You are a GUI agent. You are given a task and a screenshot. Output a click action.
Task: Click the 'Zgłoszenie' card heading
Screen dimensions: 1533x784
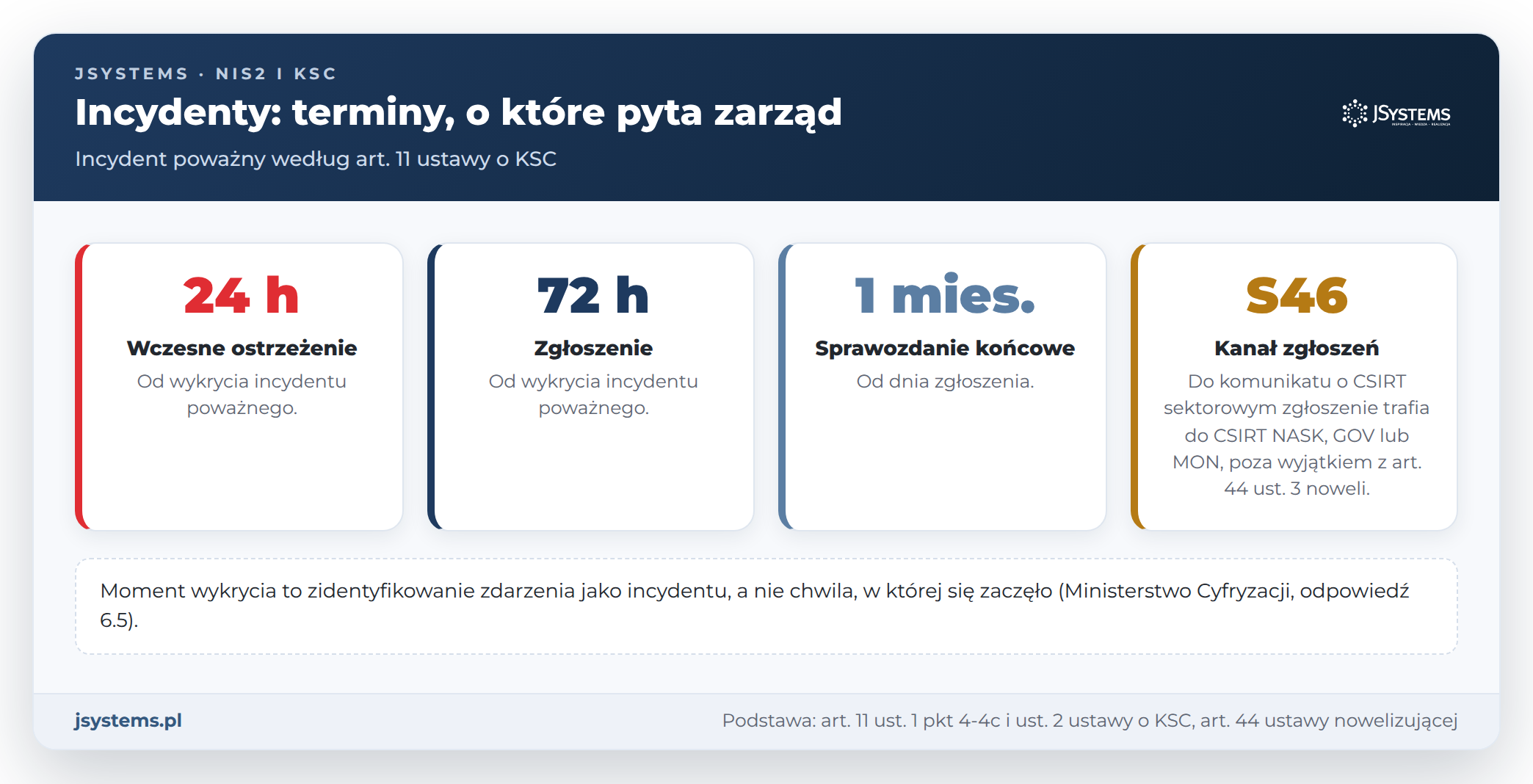coord(593,348)
